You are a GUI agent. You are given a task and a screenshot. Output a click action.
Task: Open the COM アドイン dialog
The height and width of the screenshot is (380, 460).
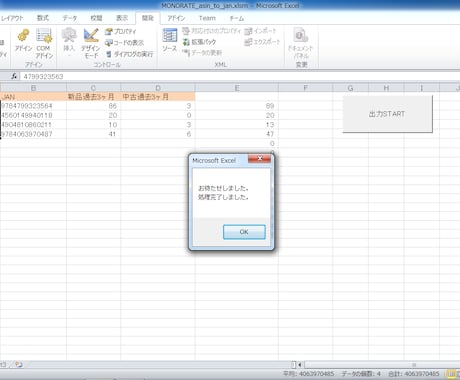[44, 43]
